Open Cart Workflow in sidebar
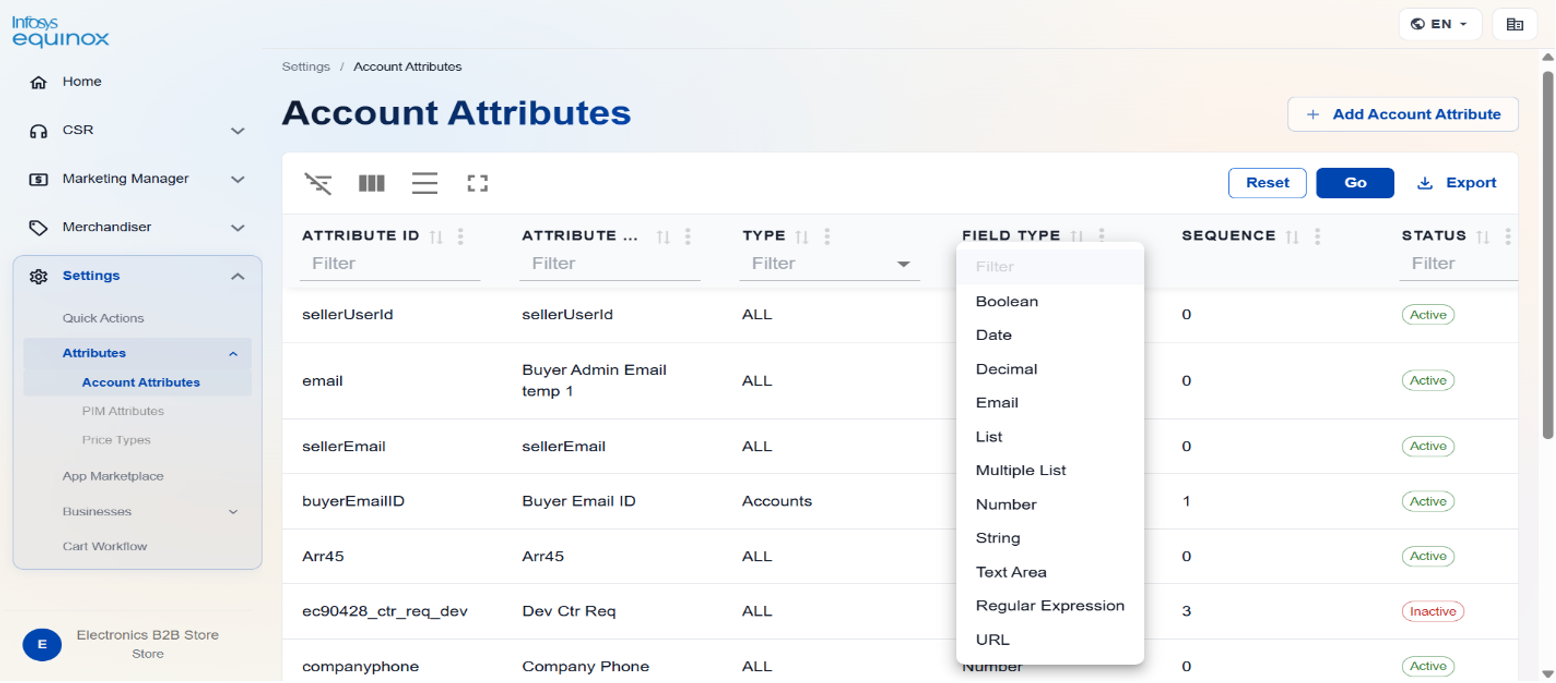 [x=105, y=547]
